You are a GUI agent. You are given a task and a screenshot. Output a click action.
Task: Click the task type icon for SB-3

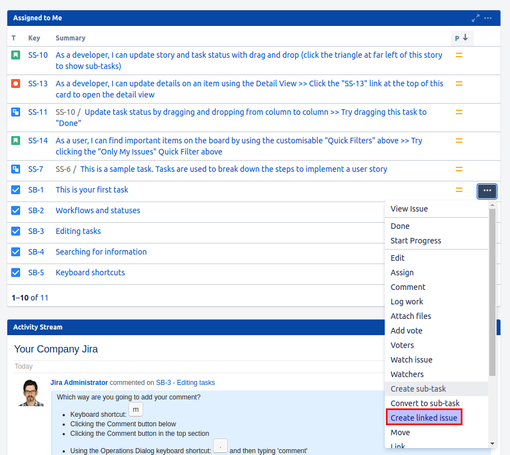(x=16, y=231)
